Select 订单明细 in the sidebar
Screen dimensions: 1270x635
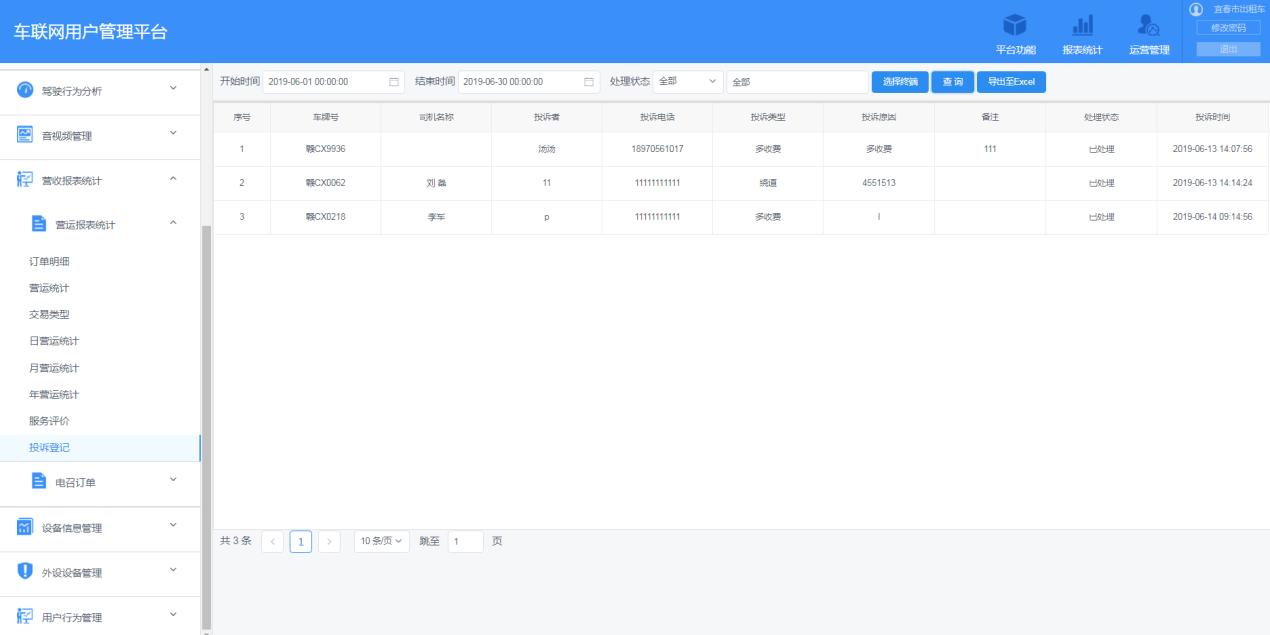[x=49, y=262]
